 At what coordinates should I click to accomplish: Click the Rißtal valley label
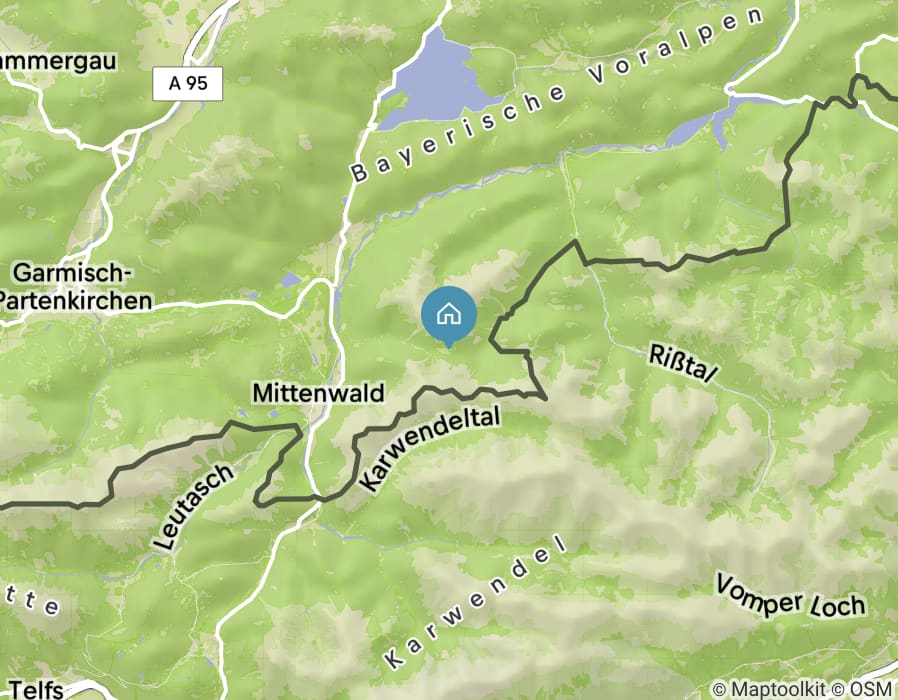683,364
